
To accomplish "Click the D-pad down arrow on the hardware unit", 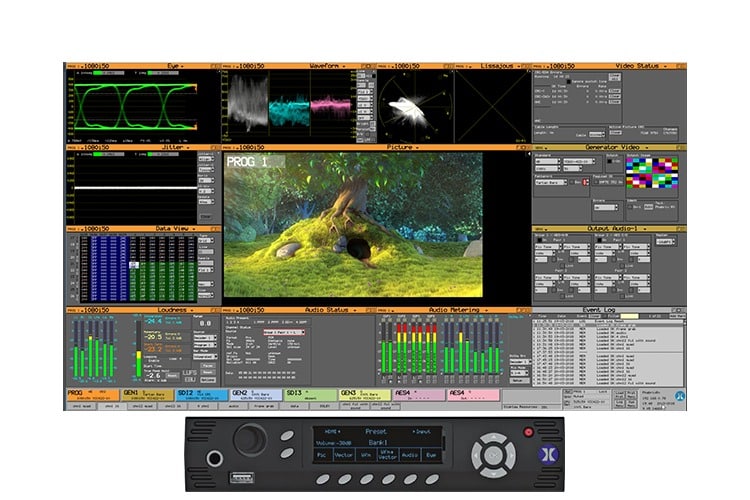I will pos(494,472).
